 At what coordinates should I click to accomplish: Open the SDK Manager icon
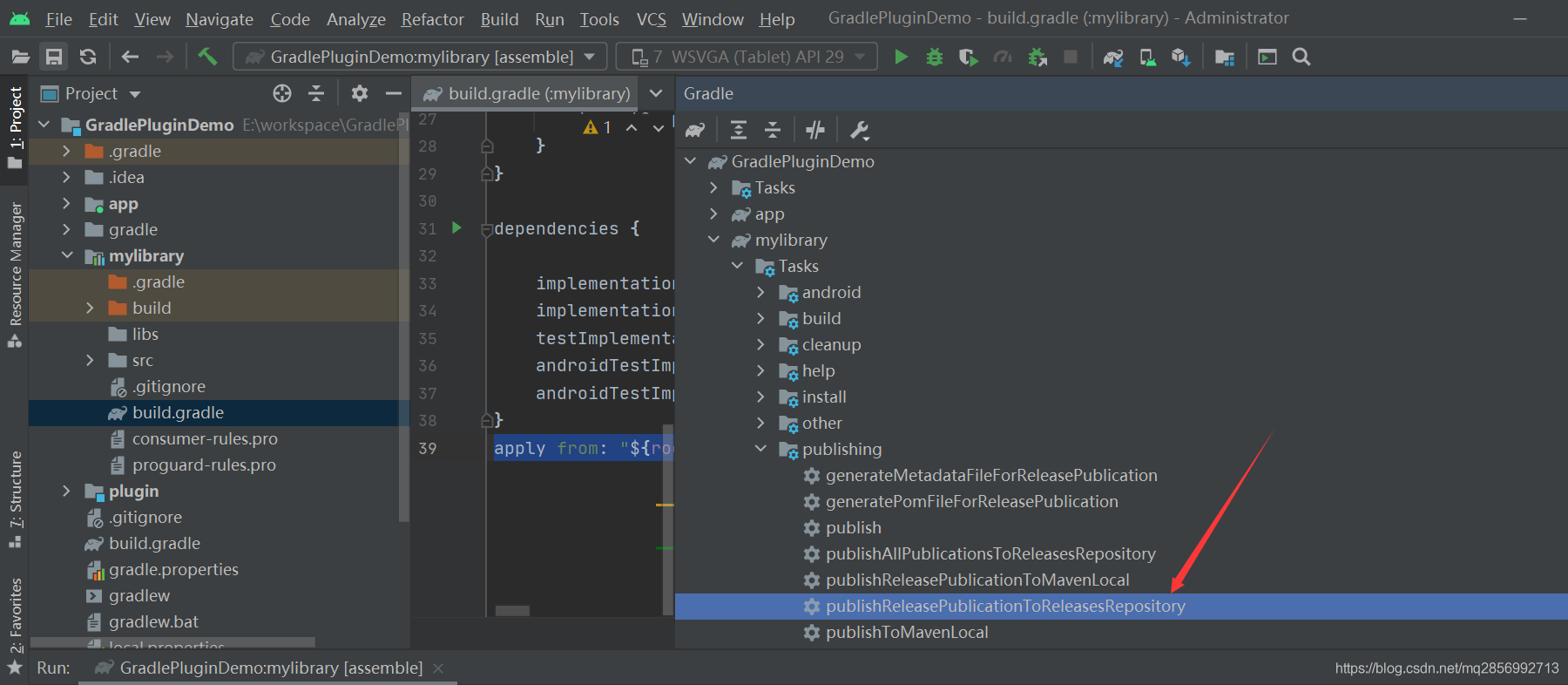[x=1180, y=58]
